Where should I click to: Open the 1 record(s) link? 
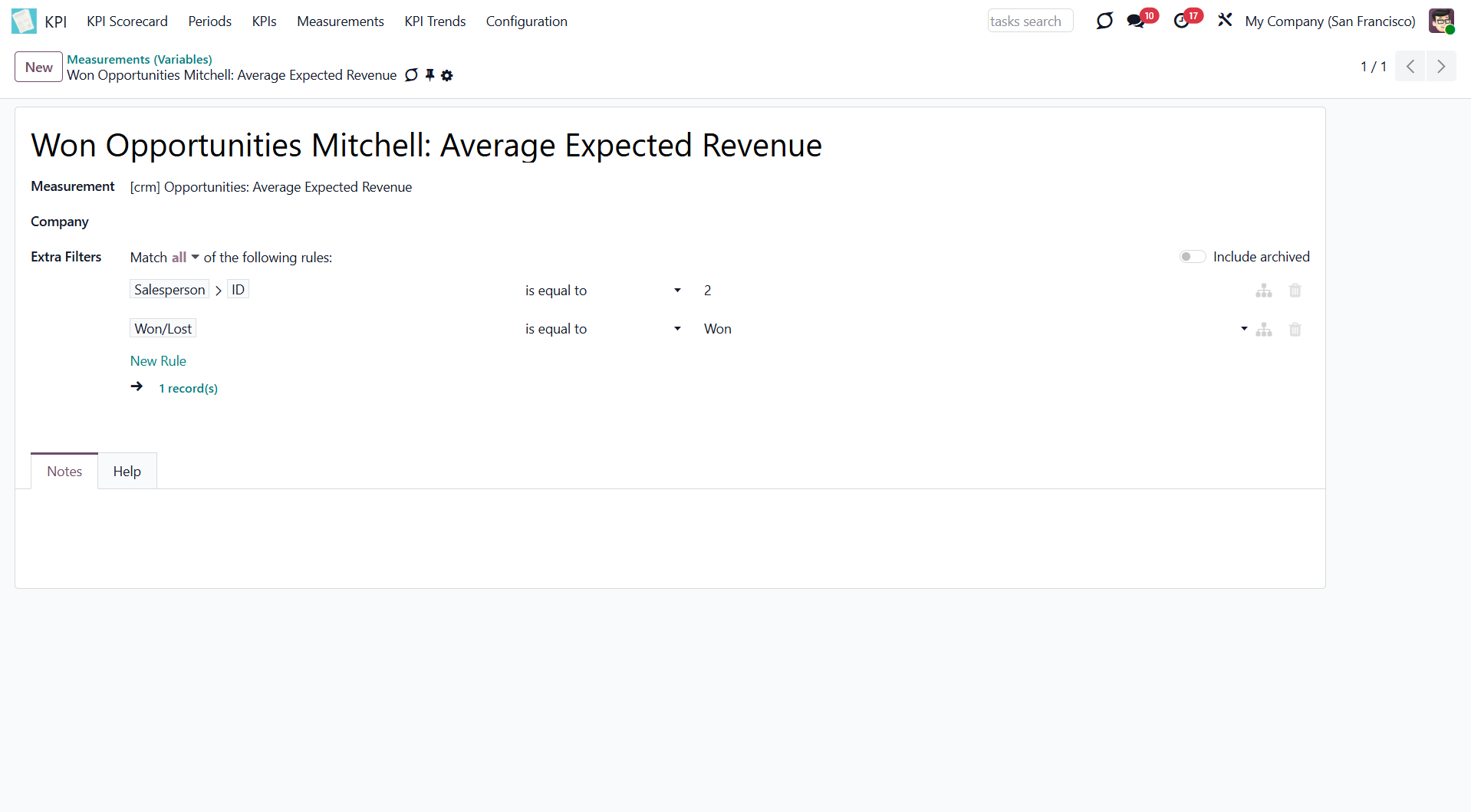tap(188, 389)
